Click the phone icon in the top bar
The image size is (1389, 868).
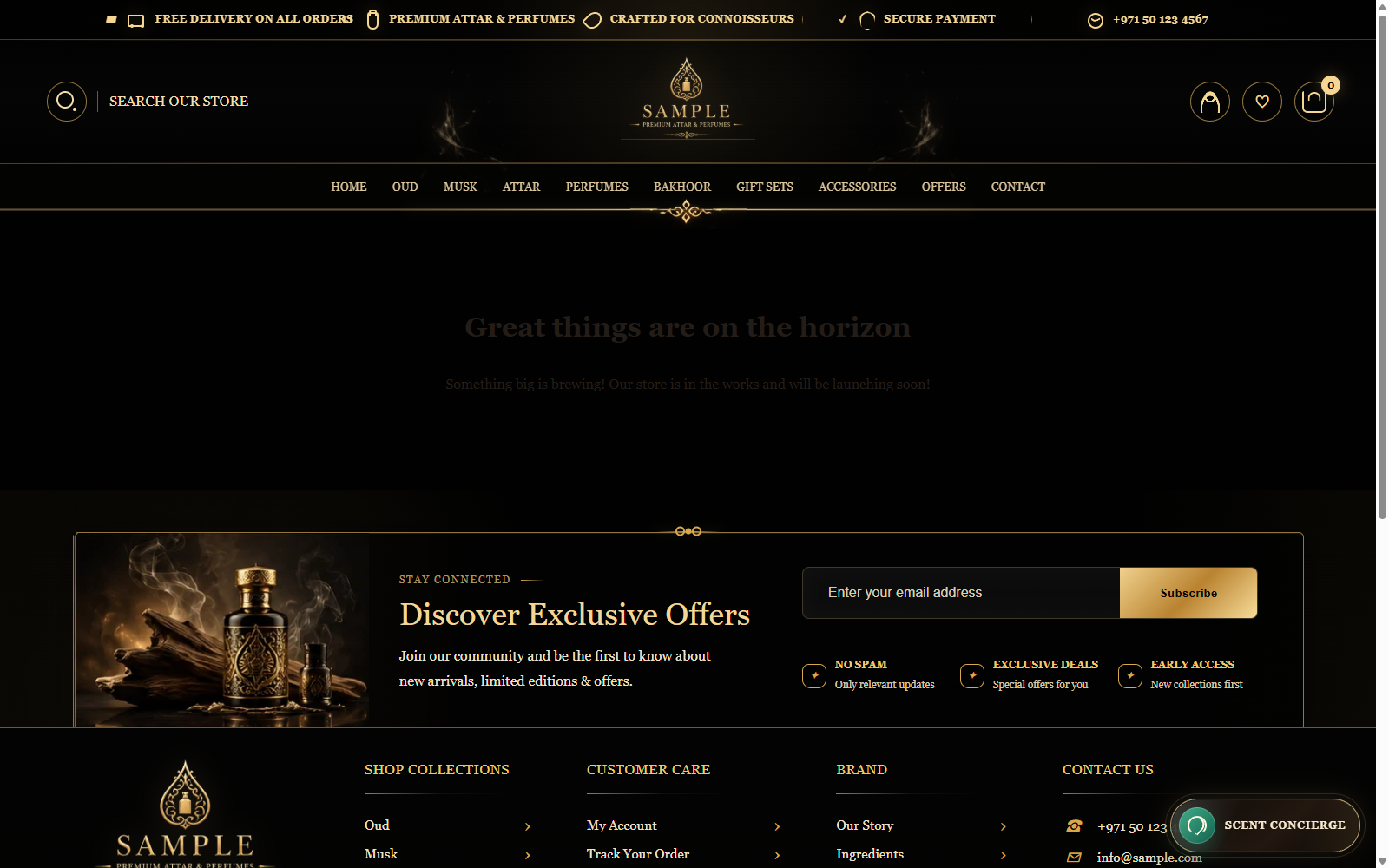pos(1096,20)
